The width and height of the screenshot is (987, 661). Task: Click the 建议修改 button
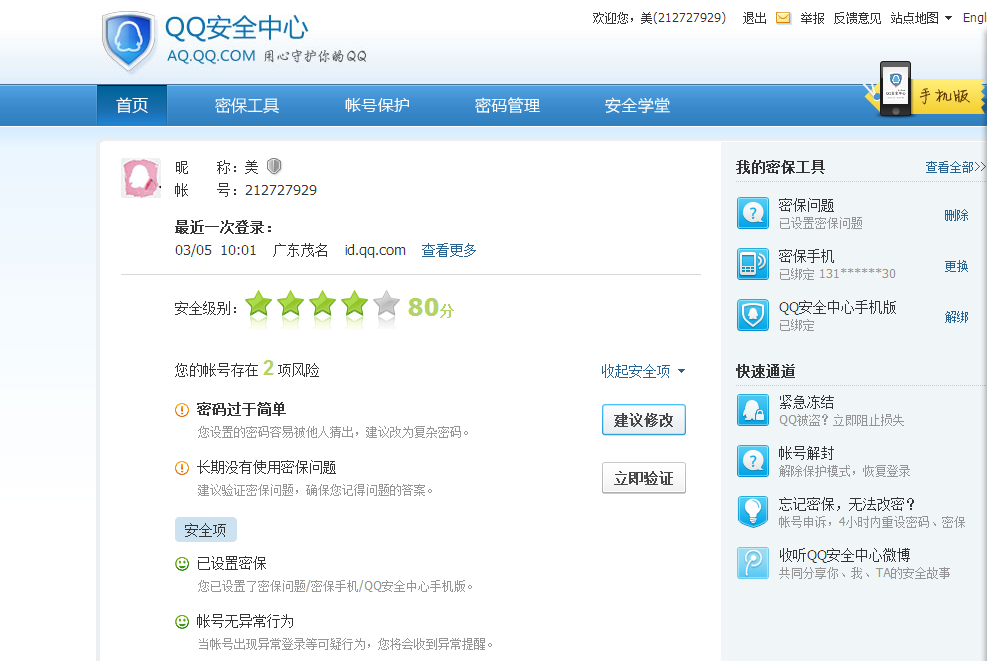click(x=643, y=420)
